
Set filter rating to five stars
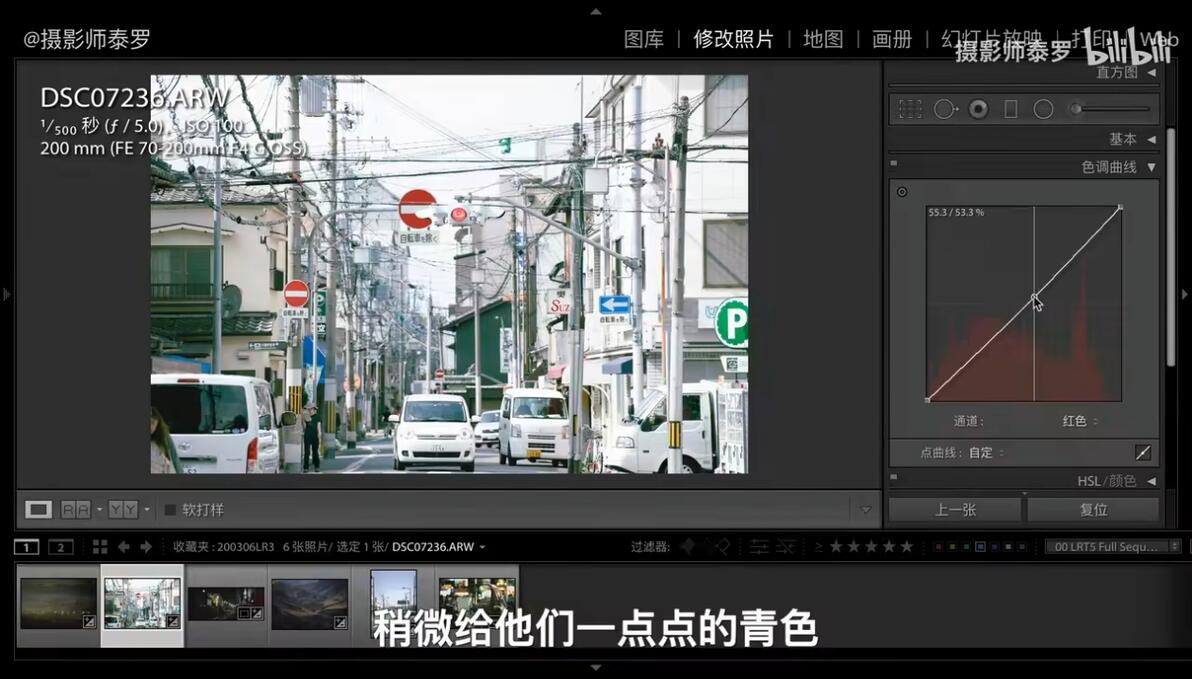(x=907, y=547)
